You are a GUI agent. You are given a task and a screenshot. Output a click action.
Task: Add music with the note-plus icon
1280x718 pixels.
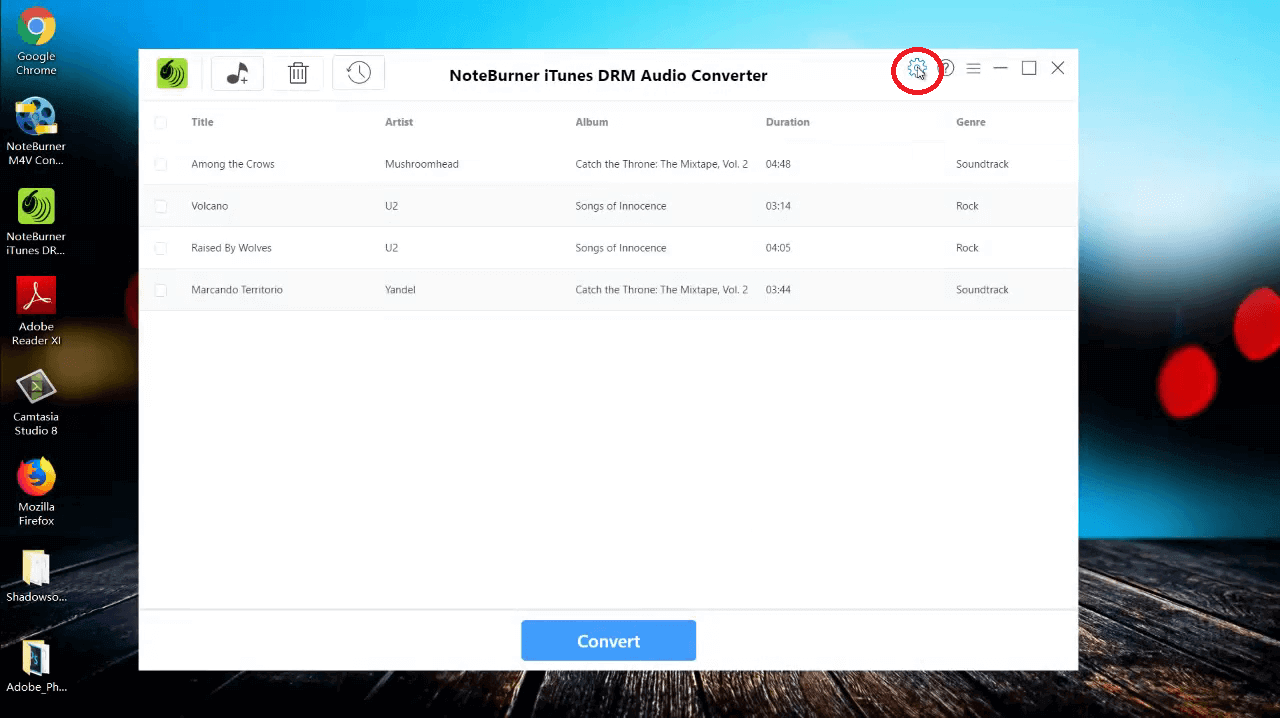[x=237, y=73]
